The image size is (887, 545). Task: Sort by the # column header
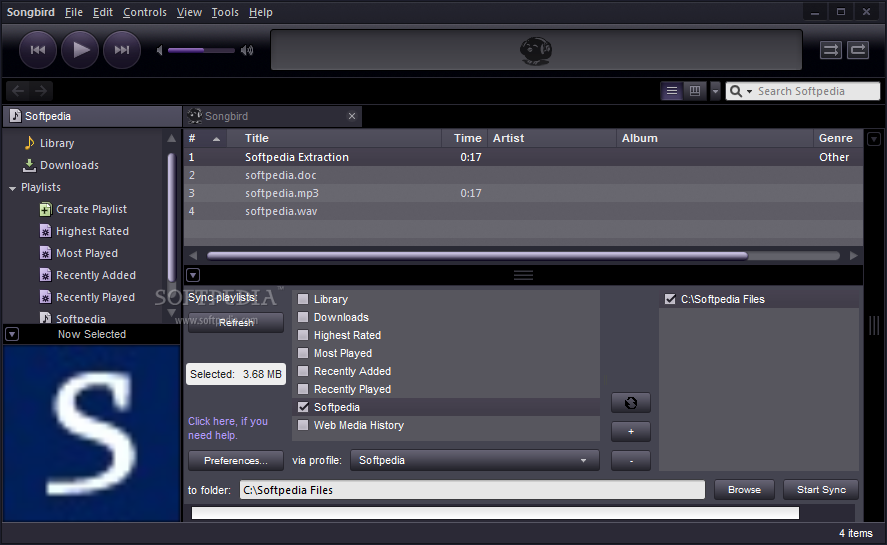pyautogui.click(x=204, y=138)
